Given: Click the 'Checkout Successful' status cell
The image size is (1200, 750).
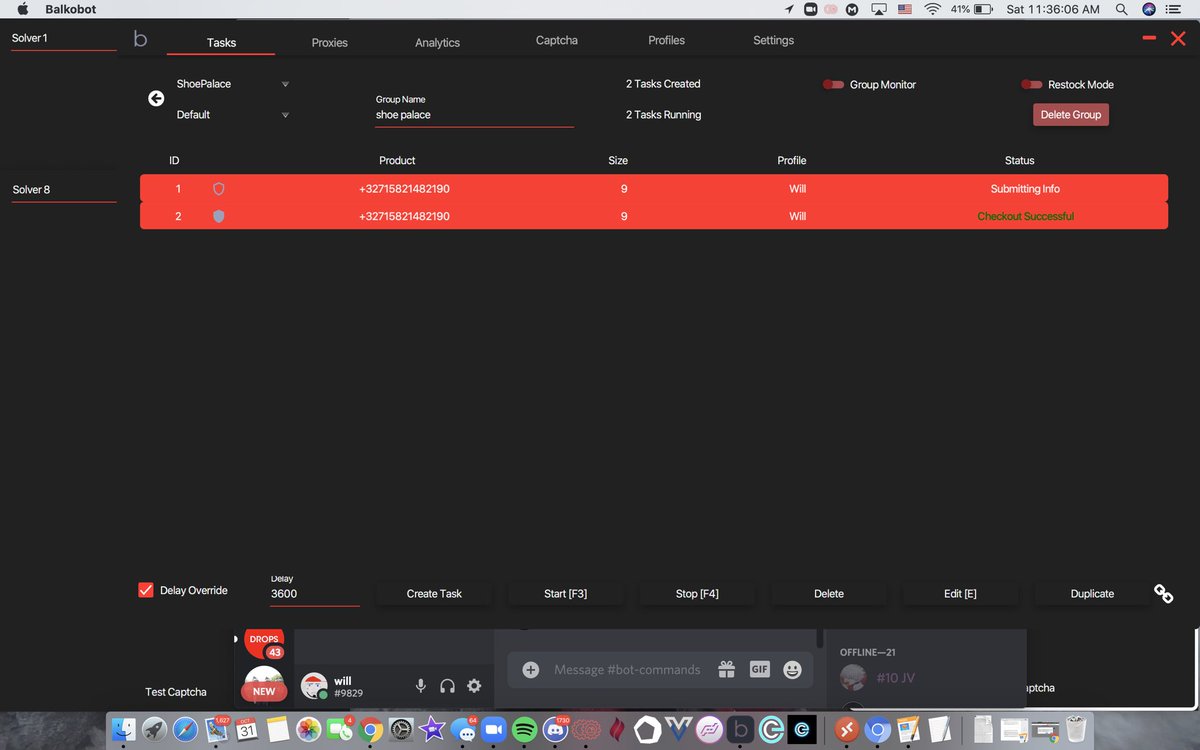Looking at the screenshot, I should click(1025, 216).
